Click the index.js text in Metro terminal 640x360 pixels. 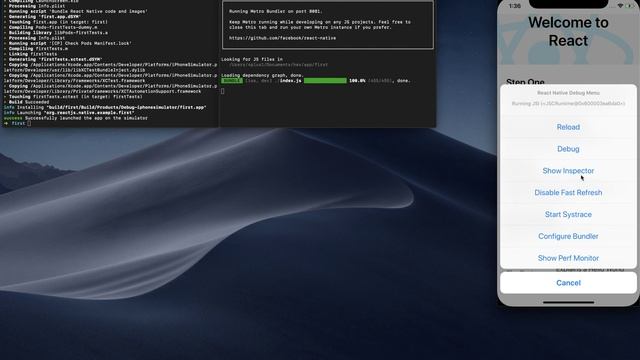point(291,81)
